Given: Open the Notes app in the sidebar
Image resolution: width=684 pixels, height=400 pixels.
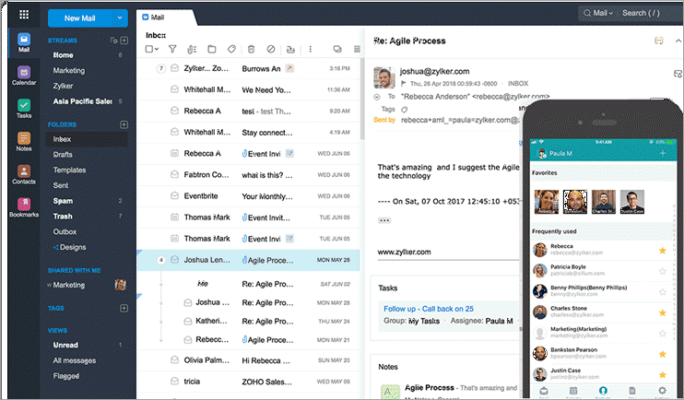Looking at the screenshot, I should click(x=24, y=142).
